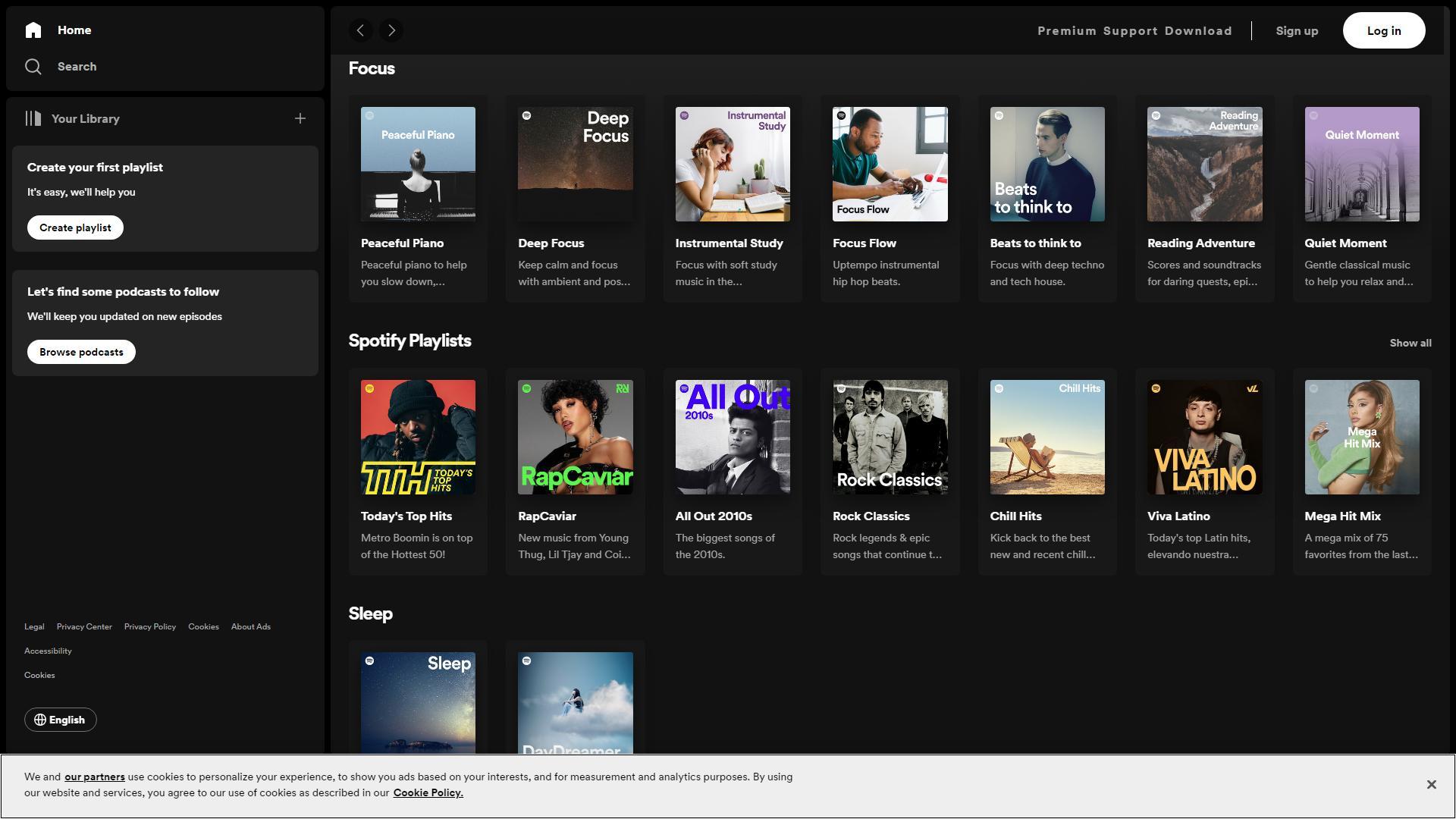The image size is (1456, 819).
Task: Open the DayDreamer playlist cover
Action: pos(576,703)
